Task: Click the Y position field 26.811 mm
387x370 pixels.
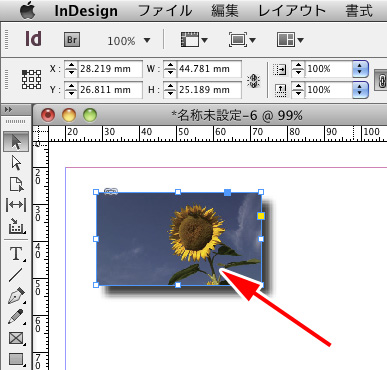Action: coord(110,90)
